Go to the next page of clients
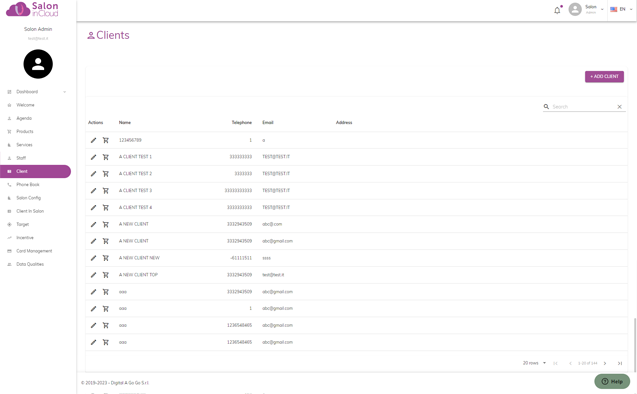This screenshot has width=637, height=394. tap(605, 363)
